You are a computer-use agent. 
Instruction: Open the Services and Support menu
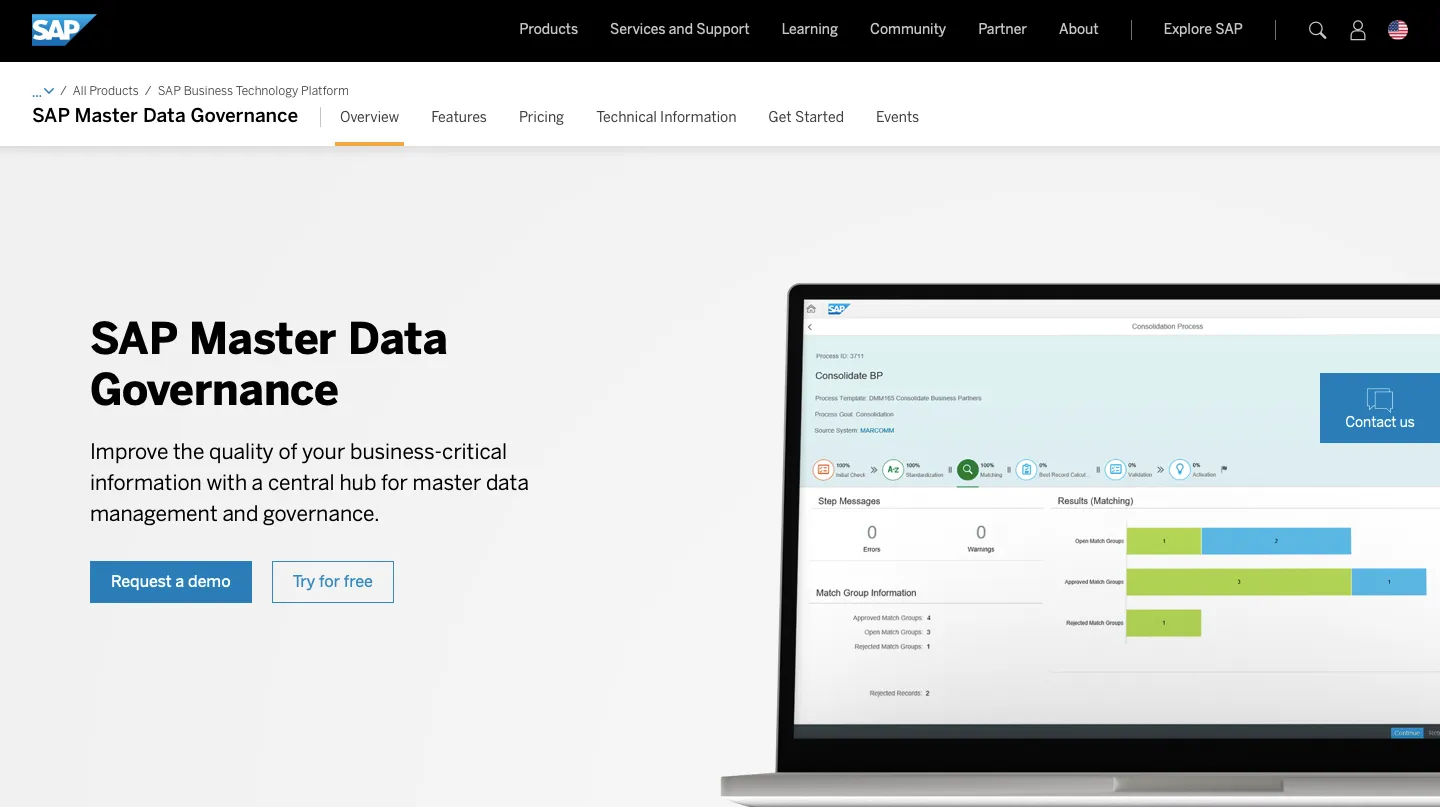point(679,29)
